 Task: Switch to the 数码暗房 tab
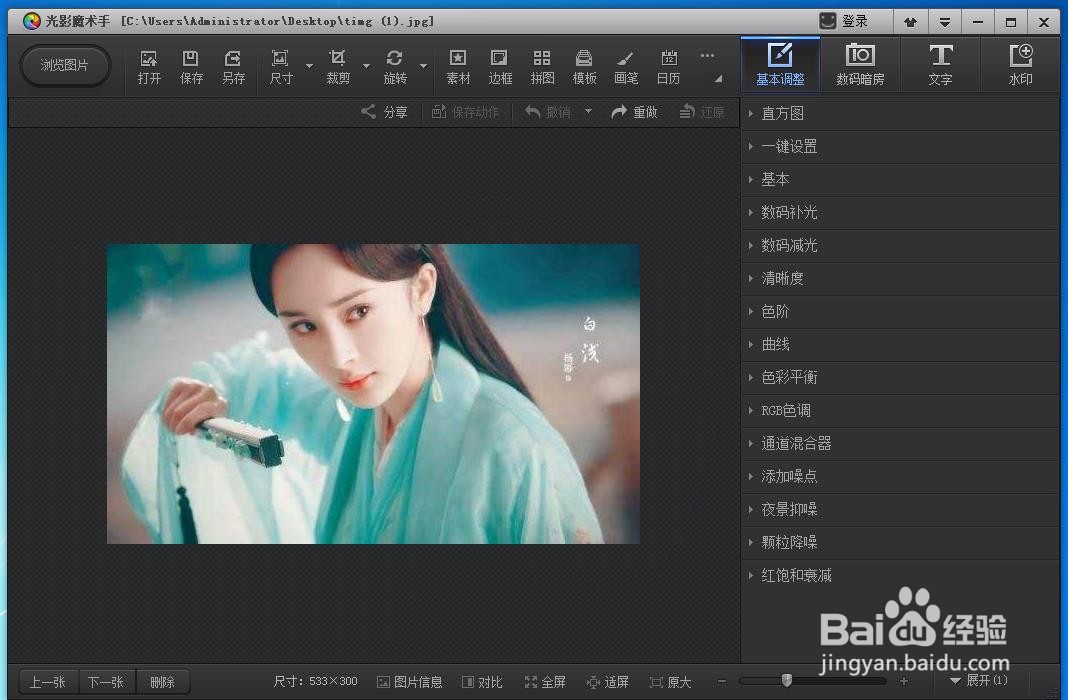click(x=860, y=65)
